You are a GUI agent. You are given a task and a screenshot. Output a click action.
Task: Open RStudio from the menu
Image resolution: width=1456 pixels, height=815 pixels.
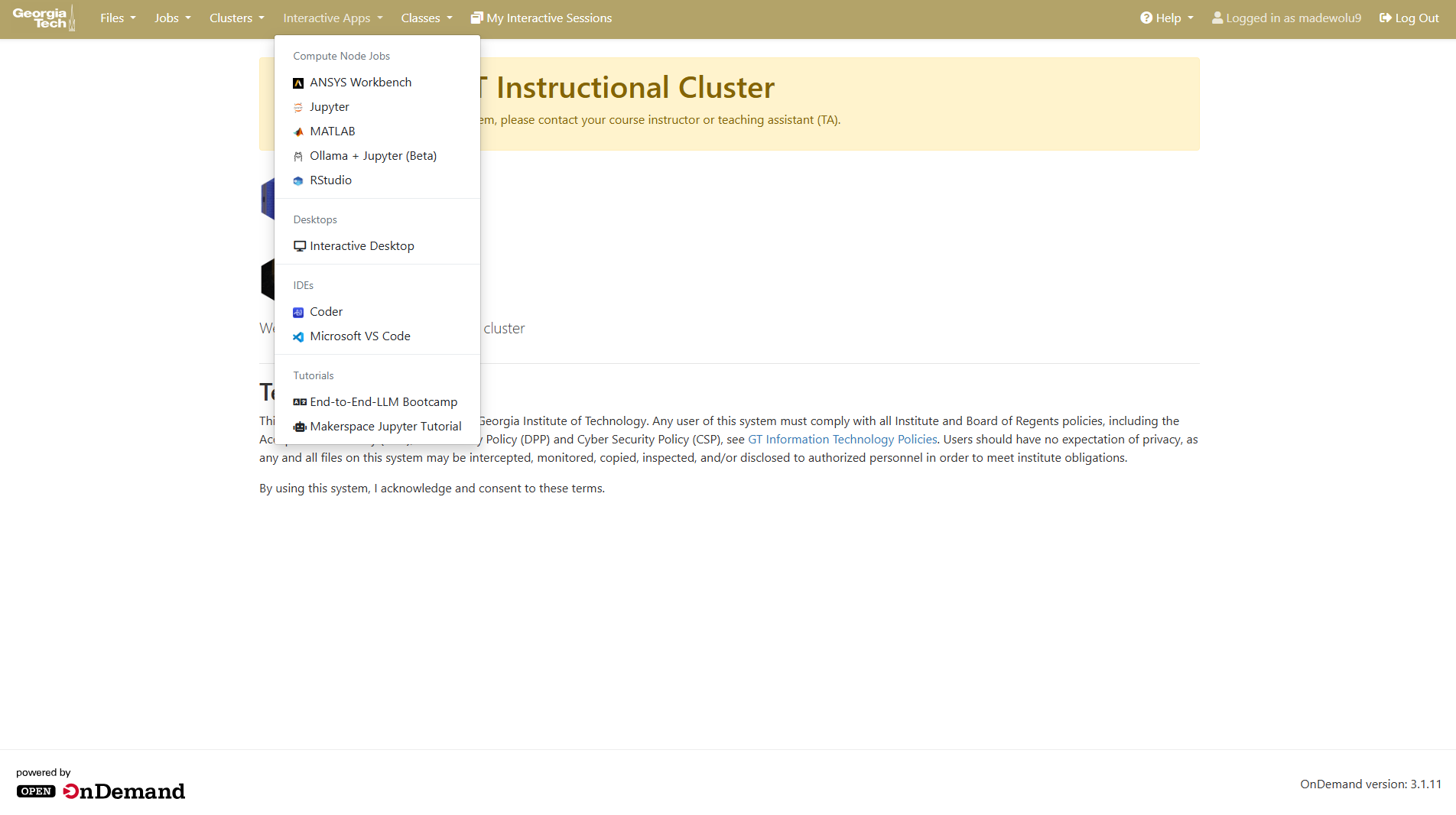(377, 180)
